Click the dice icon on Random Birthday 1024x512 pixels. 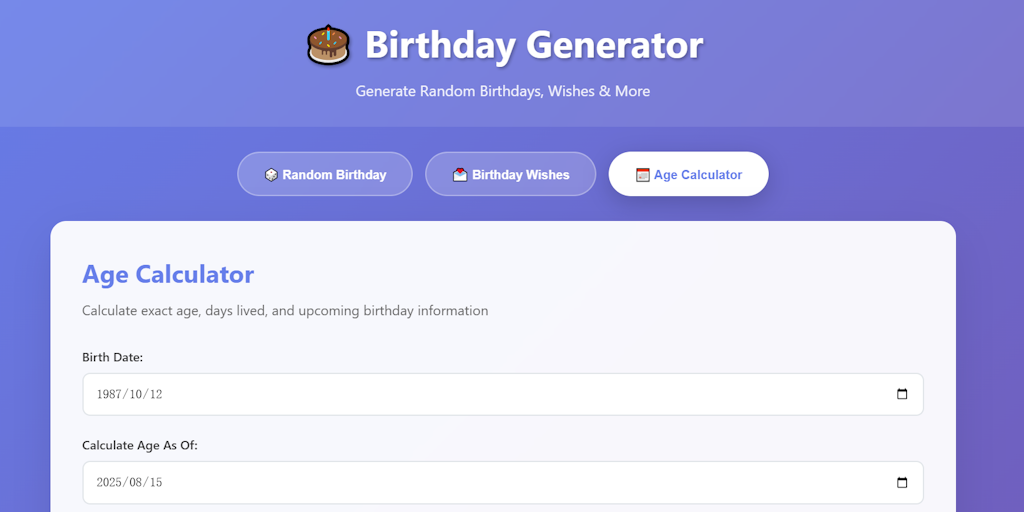(271, 175)
